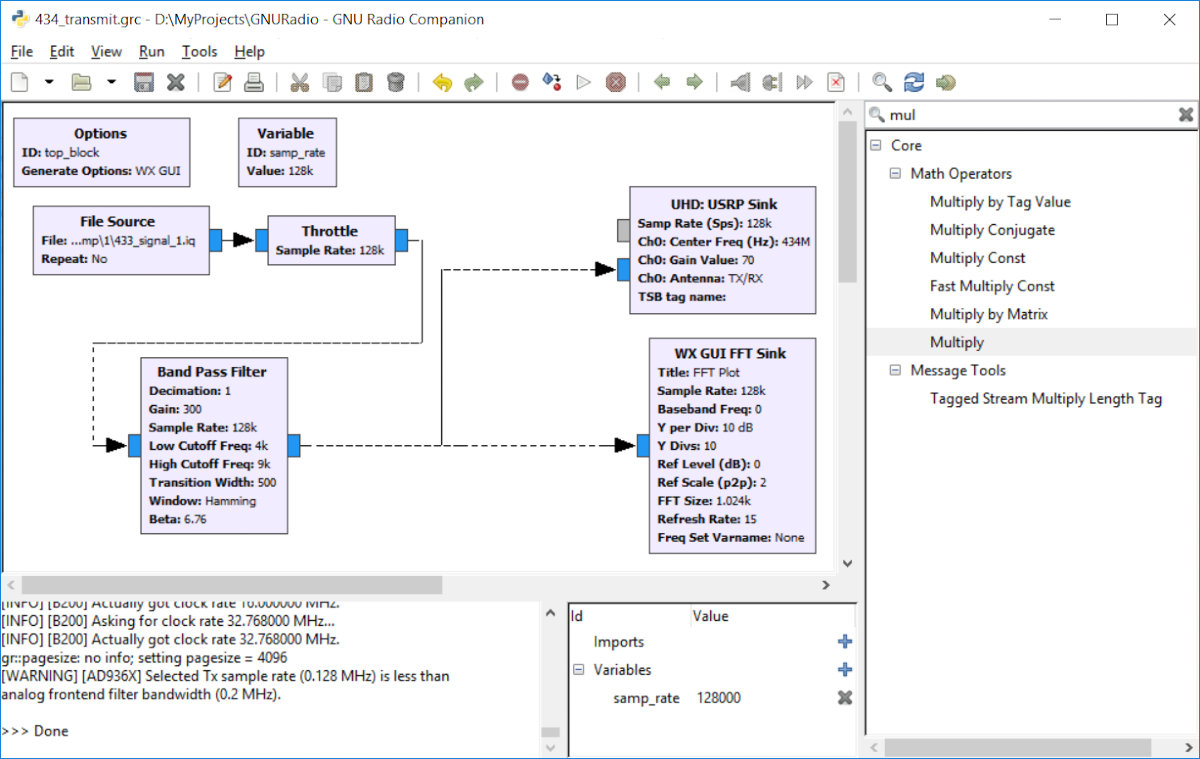Viewport: 1200px width, 759px height.
Task: Reload blocks with the blue refresh icon
Action: click(x=914, y=82)
